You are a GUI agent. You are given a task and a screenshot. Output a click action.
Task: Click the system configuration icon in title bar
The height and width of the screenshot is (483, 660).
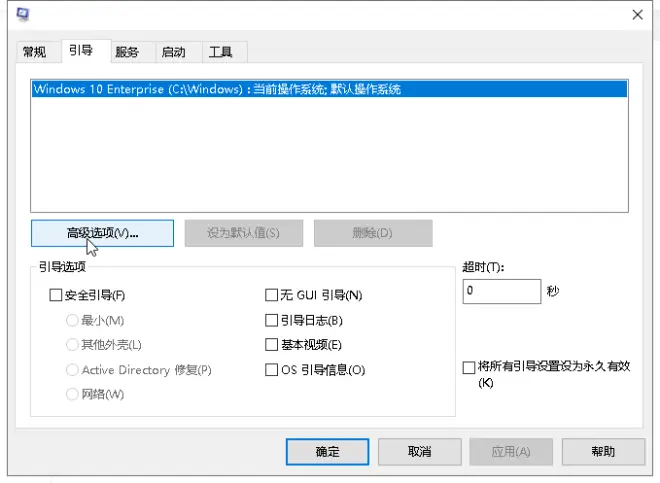click(x=23, y=14)
